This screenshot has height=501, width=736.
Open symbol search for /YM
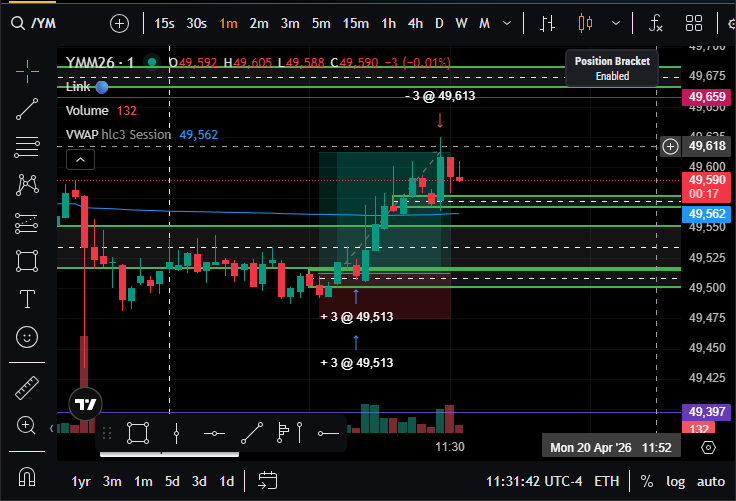(34, 23)
